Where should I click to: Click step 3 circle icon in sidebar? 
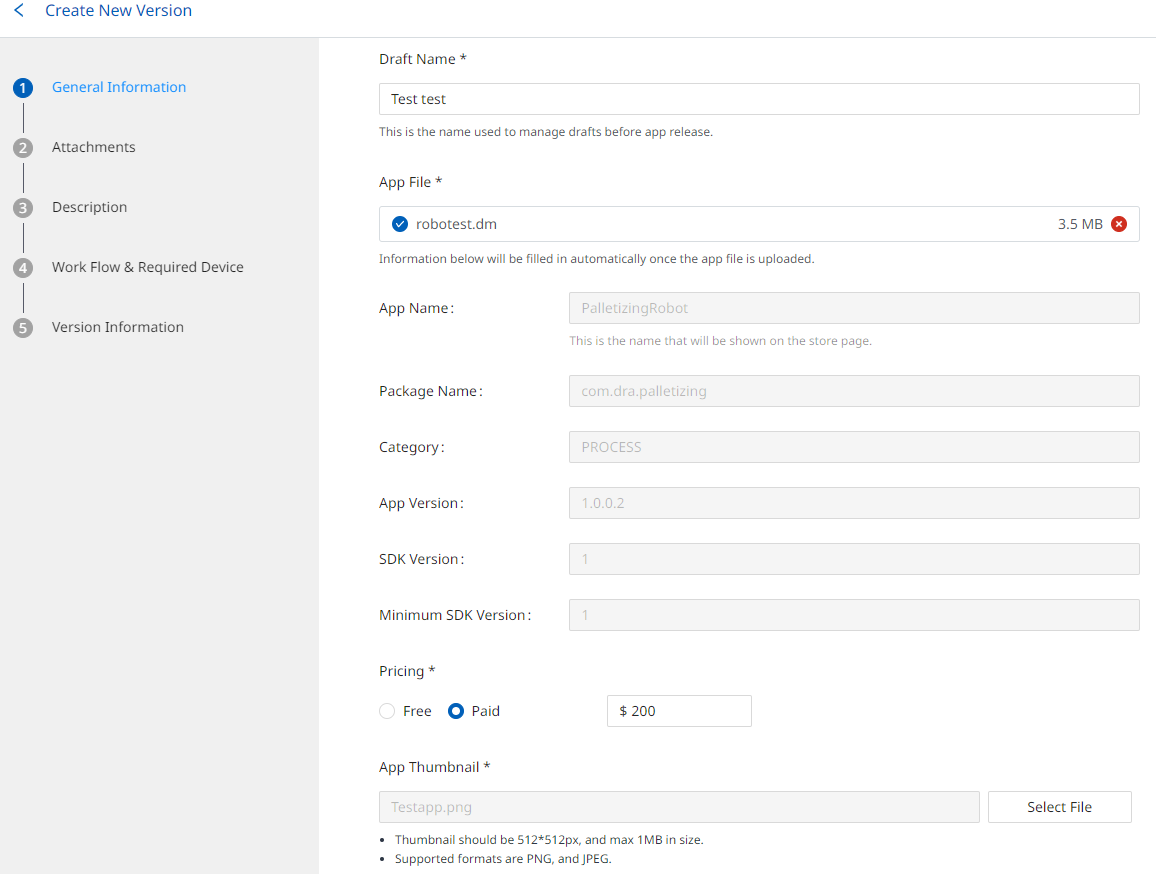[23, 208]
